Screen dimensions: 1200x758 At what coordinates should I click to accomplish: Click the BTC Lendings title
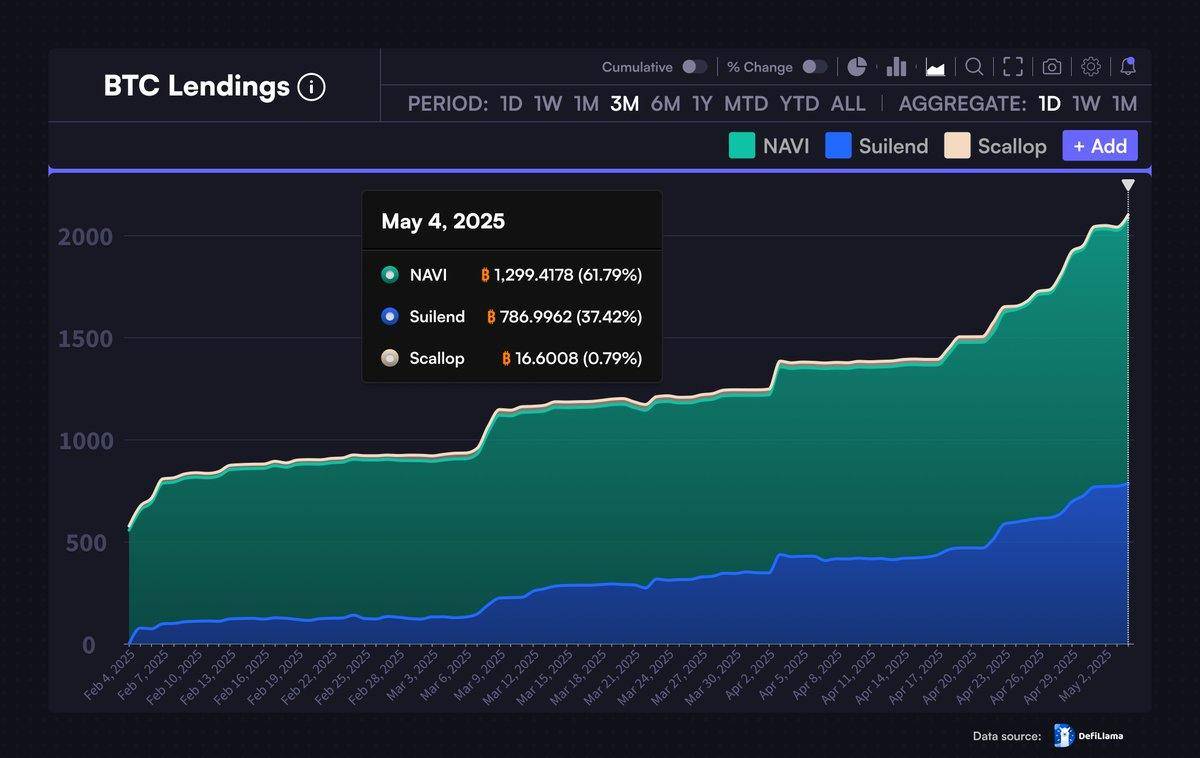tap(196, 87)
